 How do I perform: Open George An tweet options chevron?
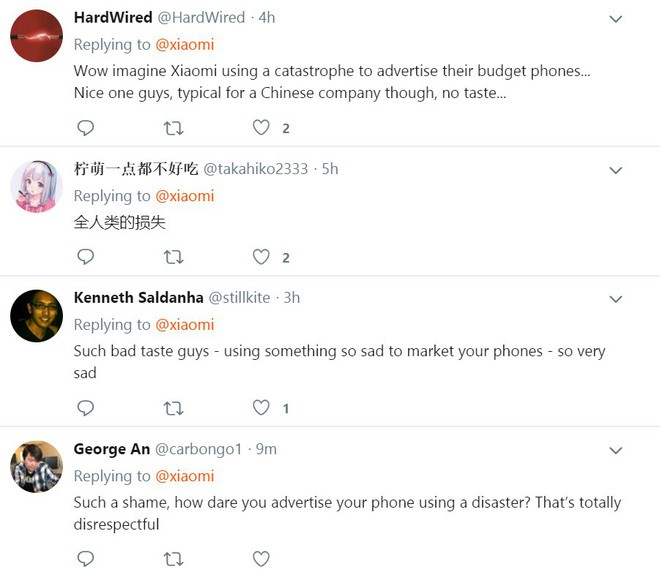pos(616,450)
